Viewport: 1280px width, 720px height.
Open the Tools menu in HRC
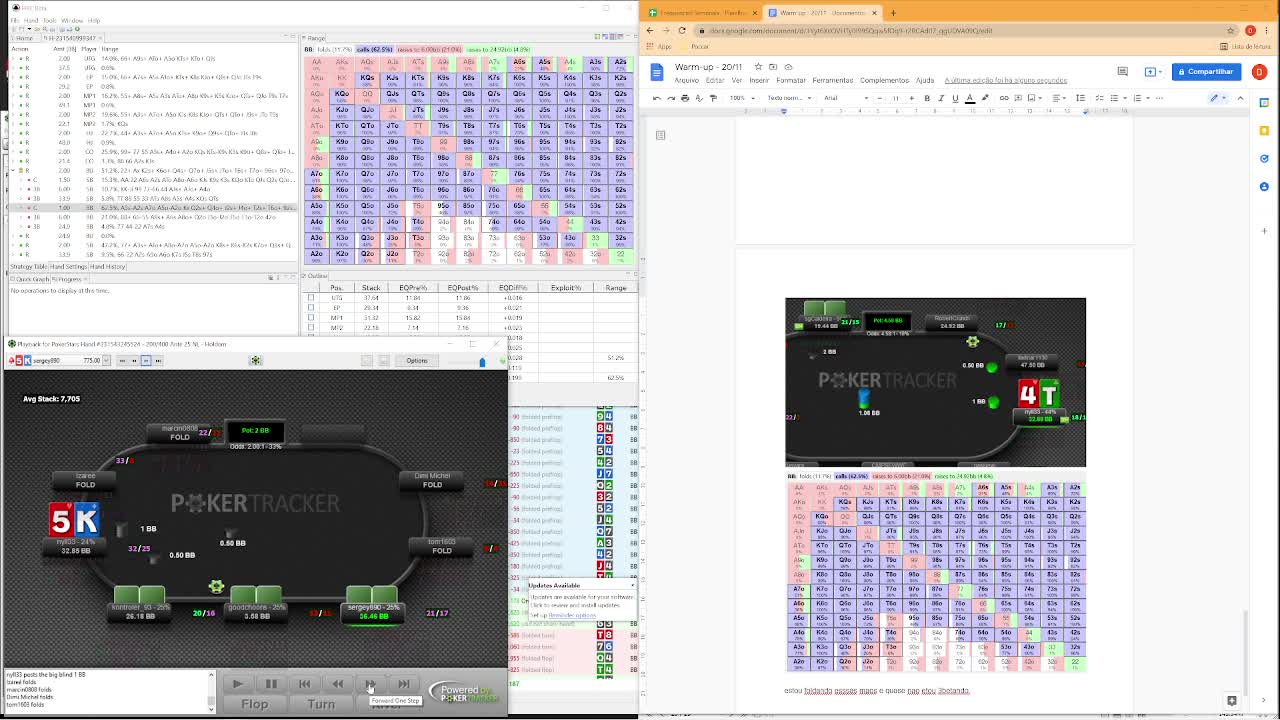point(49,20)
